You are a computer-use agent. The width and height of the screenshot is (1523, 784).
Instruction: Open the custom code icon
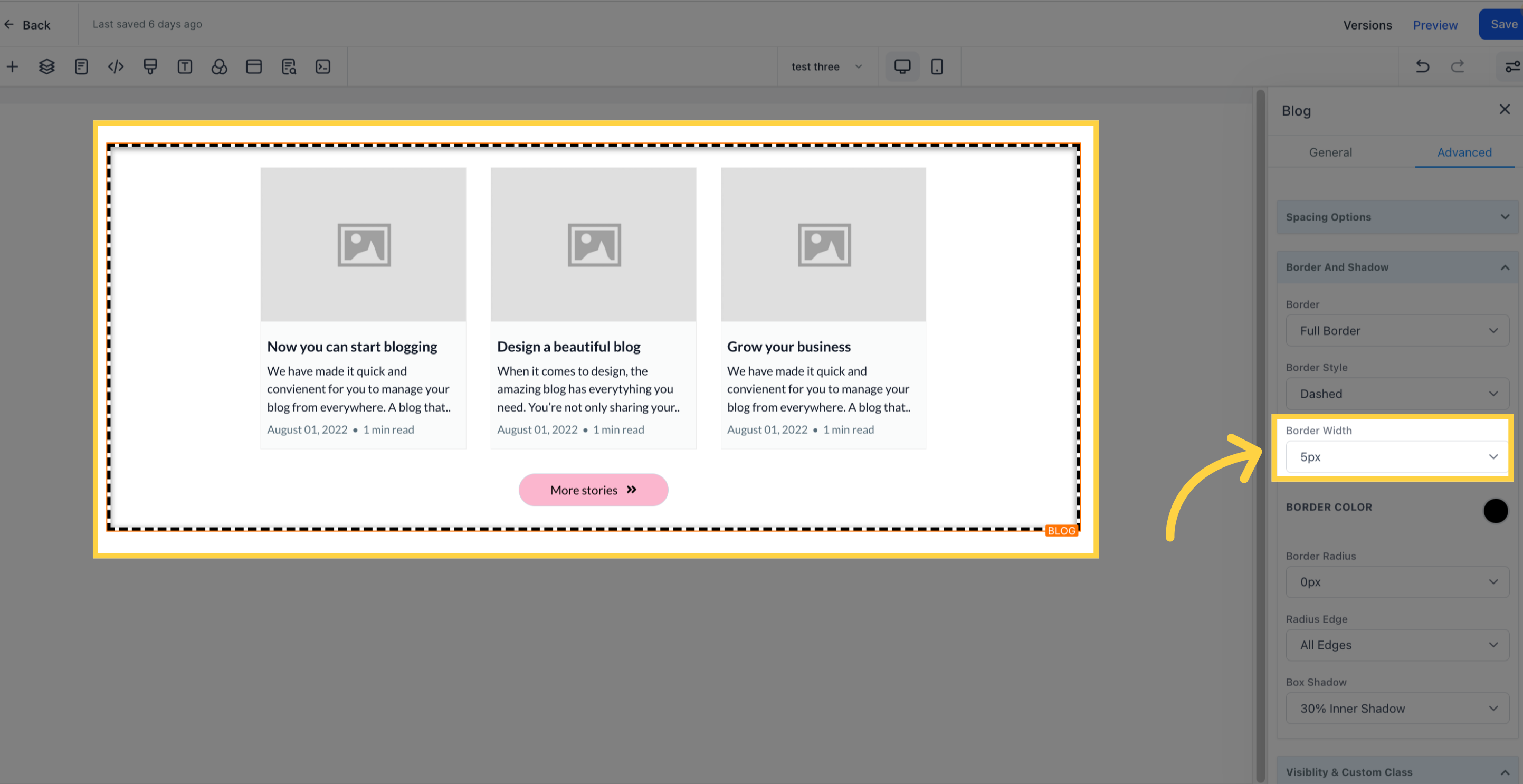click(116, 67)
